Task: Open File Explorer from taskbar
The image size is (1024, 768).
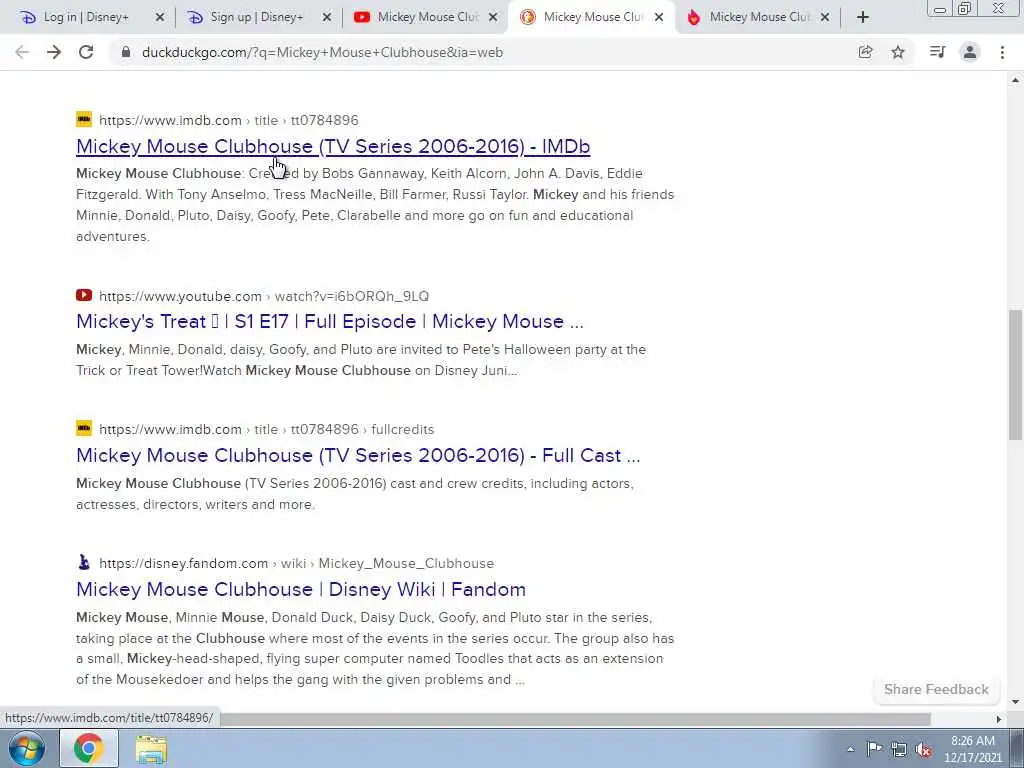Action: (x=152, y=748)
